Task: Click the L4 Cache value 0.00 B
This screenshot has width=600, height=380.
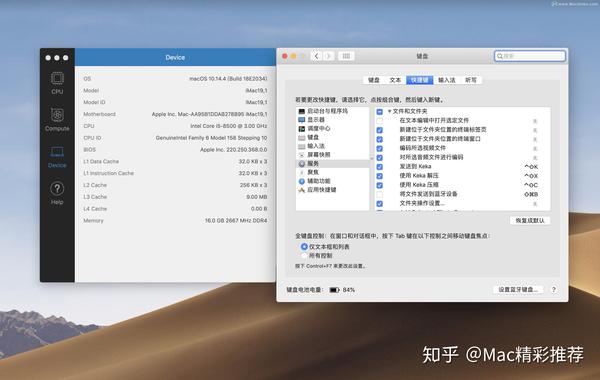Action: (259, 209)
